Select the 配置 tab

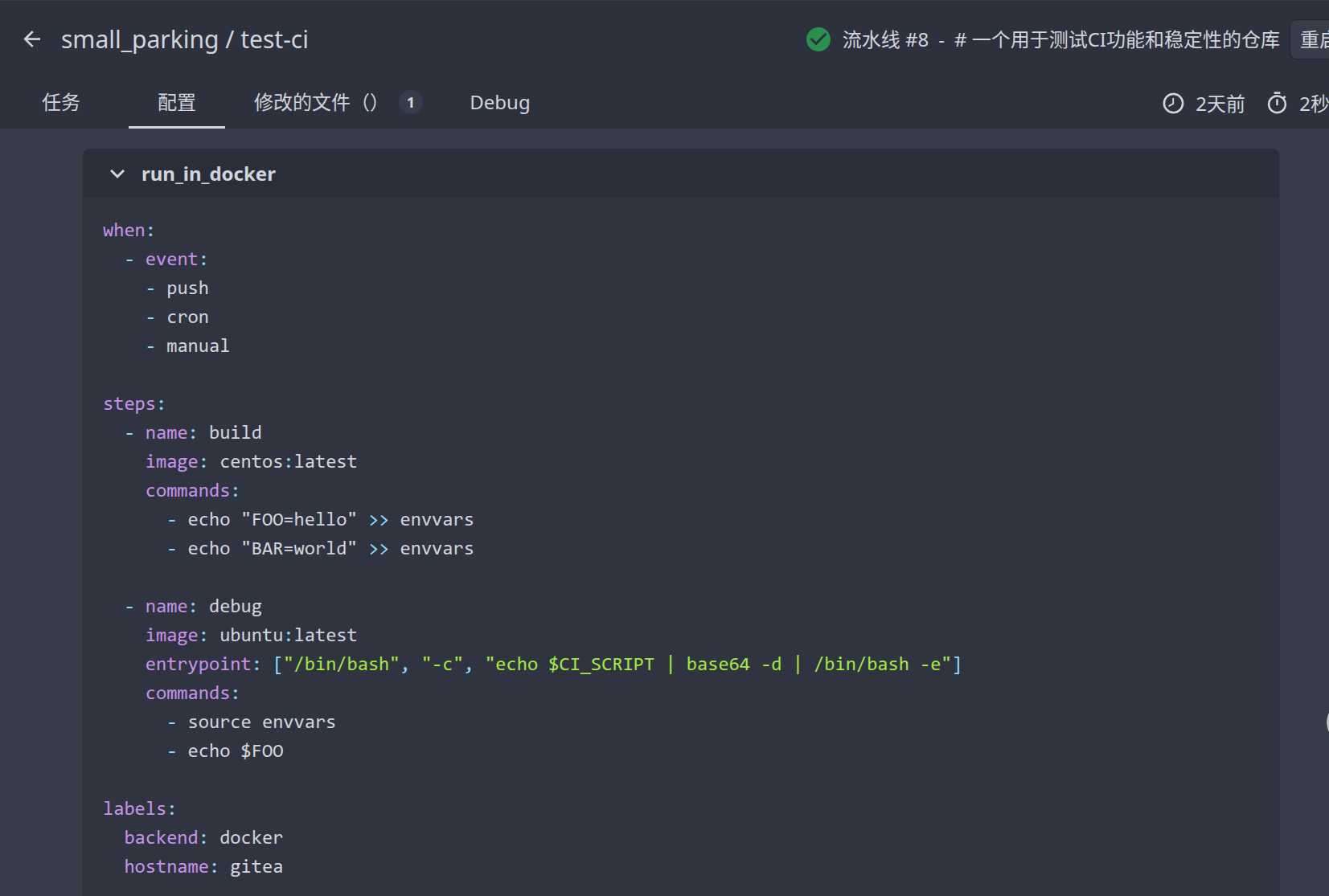tap(176, 102)
